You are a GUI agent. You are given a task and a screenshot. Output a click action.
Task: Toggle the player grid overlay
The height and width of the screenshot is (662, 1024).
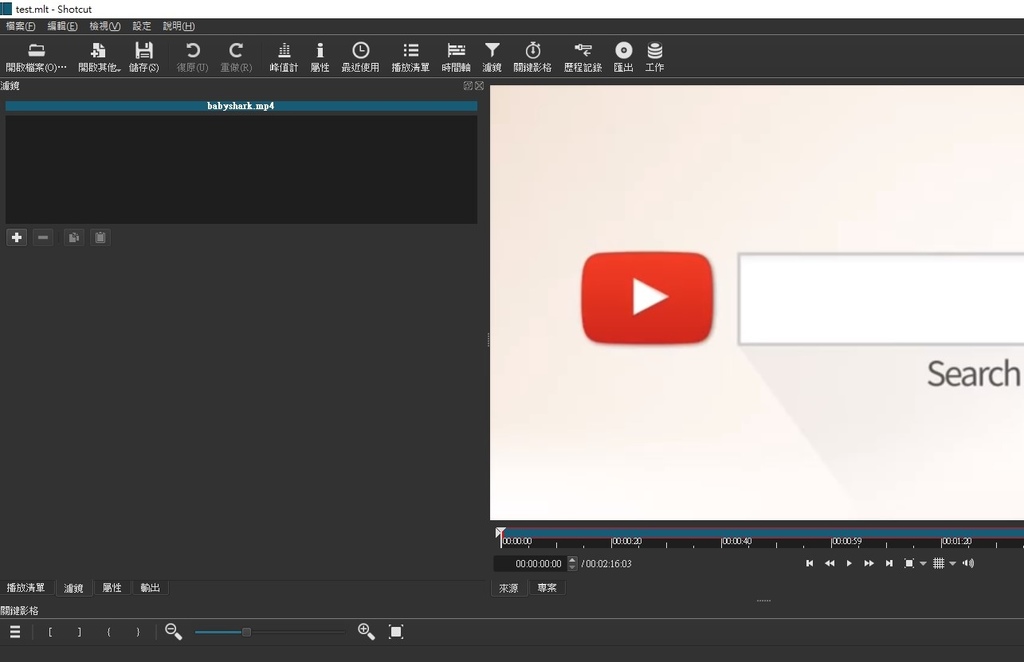pyautogui.click(x=938, y=563)
